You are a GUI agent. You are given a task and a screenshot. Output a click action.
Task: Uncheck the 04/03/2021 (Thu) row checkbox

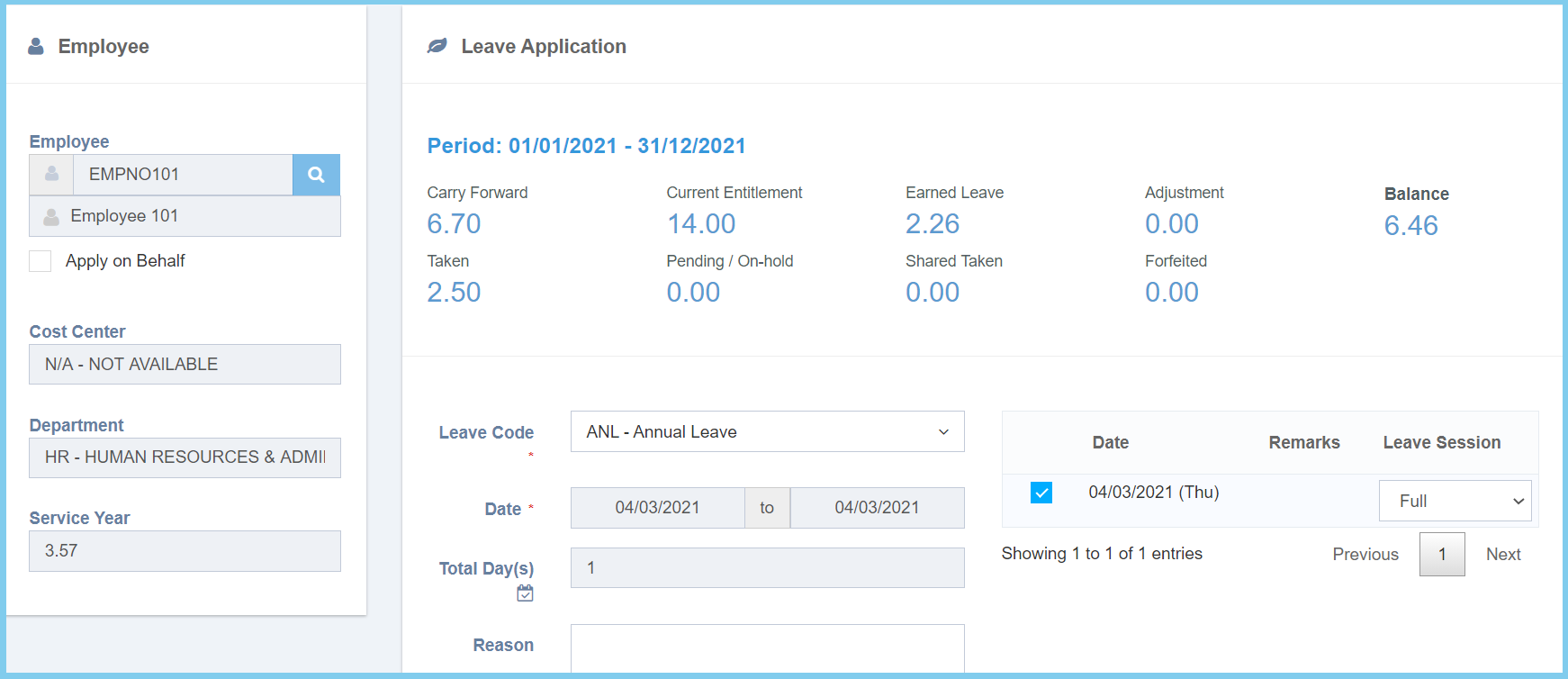(1041, 493)
